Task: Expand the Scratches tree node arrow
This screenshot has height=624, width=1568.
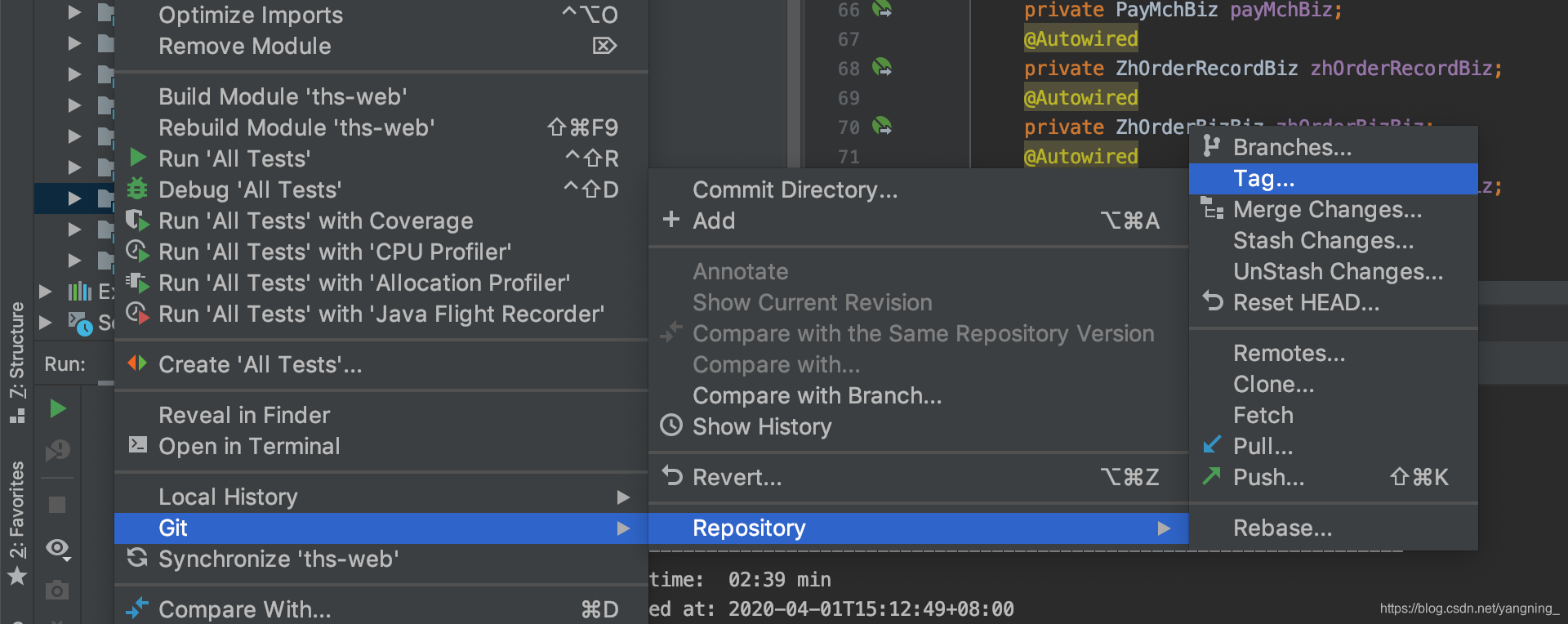Action: pyautogui.click(x=46, y=323)
